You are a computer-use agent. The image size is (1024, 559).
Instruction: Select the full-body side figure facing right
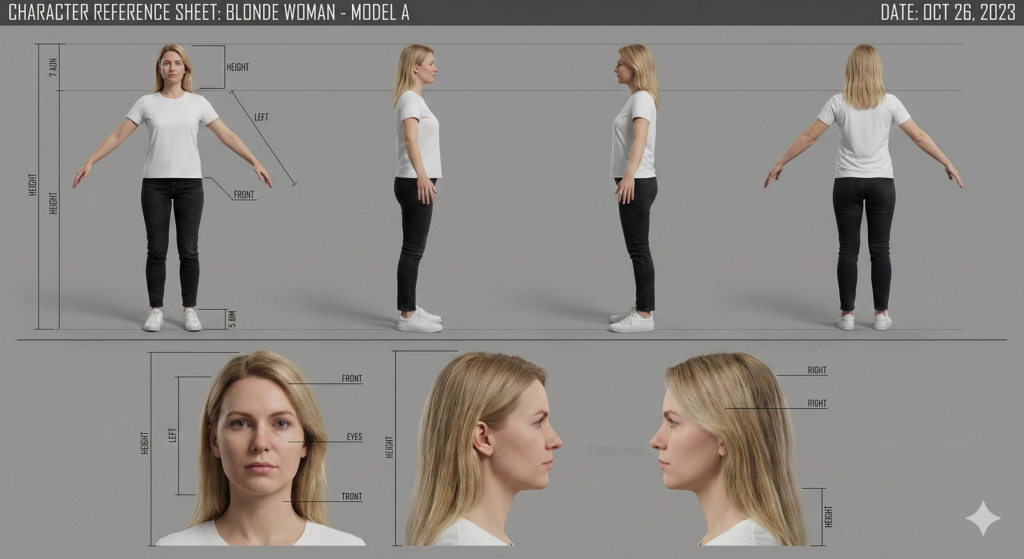click(x=418, y=188)
